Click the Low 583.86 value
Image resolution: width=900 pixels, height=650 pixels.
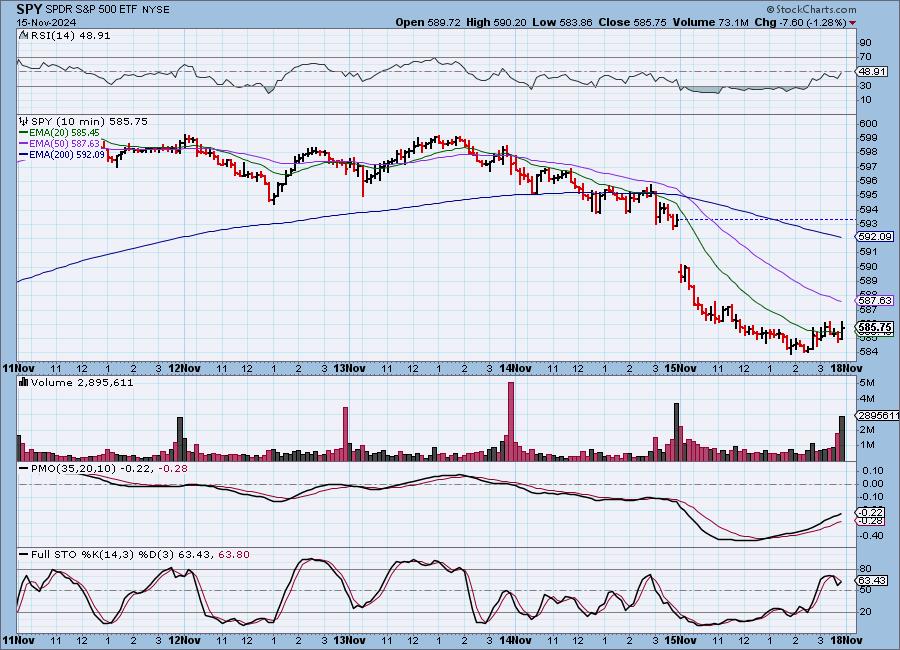coord(562,22)
